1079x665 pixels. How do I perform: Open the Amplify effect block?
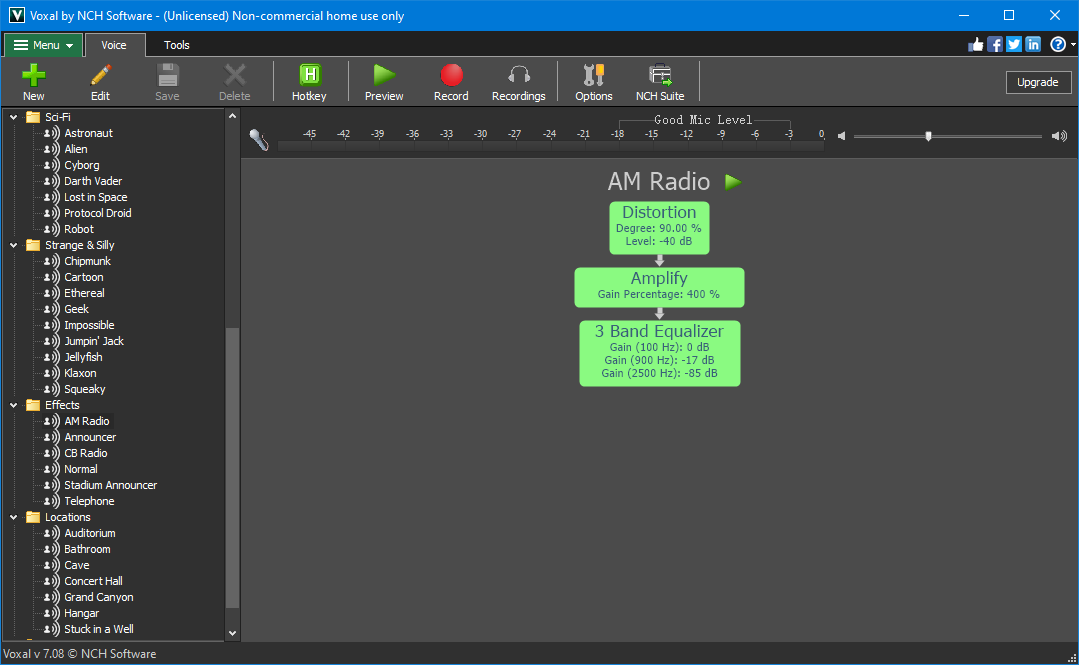click(659, 287)
